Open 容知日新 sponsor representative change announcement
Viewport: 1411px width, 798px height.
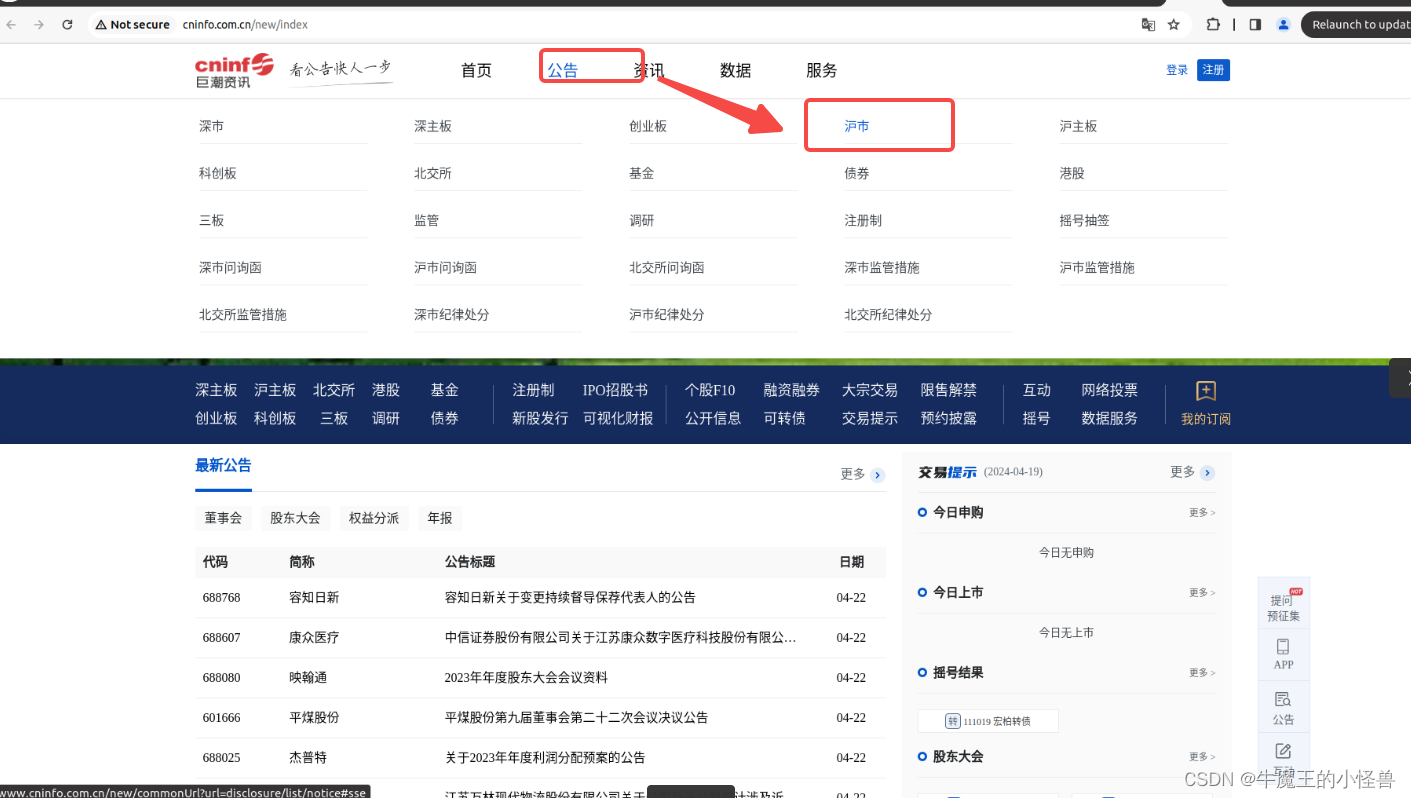570,597
